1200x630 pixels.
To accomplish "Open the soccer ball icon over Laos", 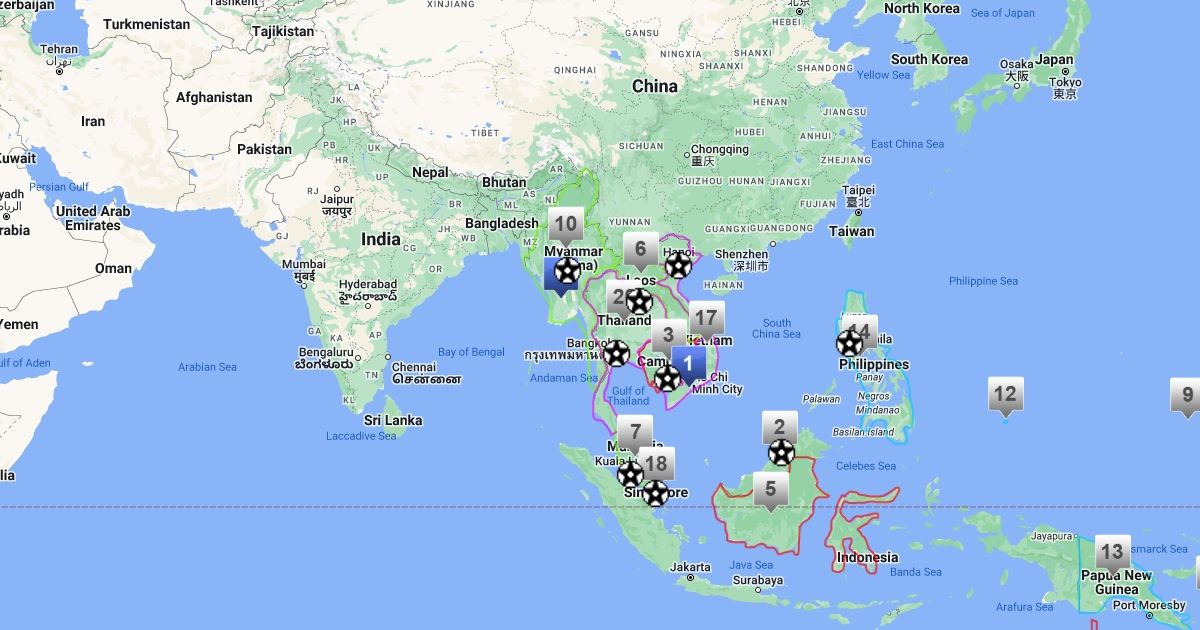I will (639, 300).
